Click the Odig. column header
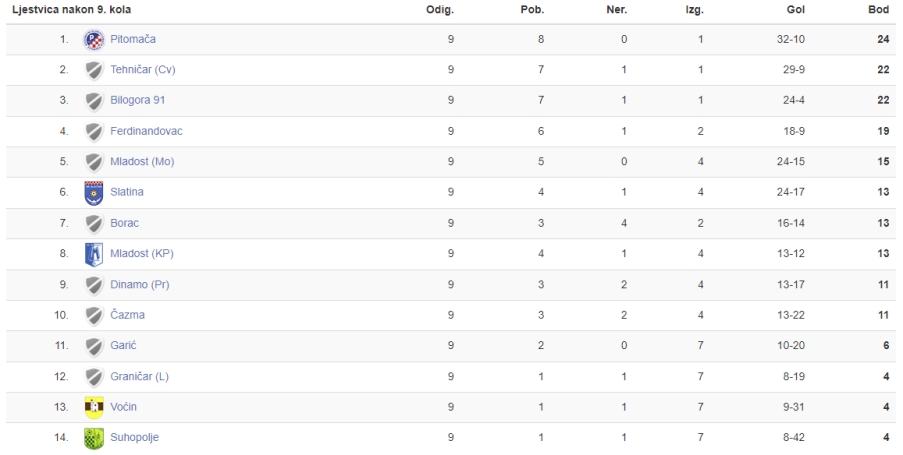Screen dimensions: 903x455 pos(440,10)
